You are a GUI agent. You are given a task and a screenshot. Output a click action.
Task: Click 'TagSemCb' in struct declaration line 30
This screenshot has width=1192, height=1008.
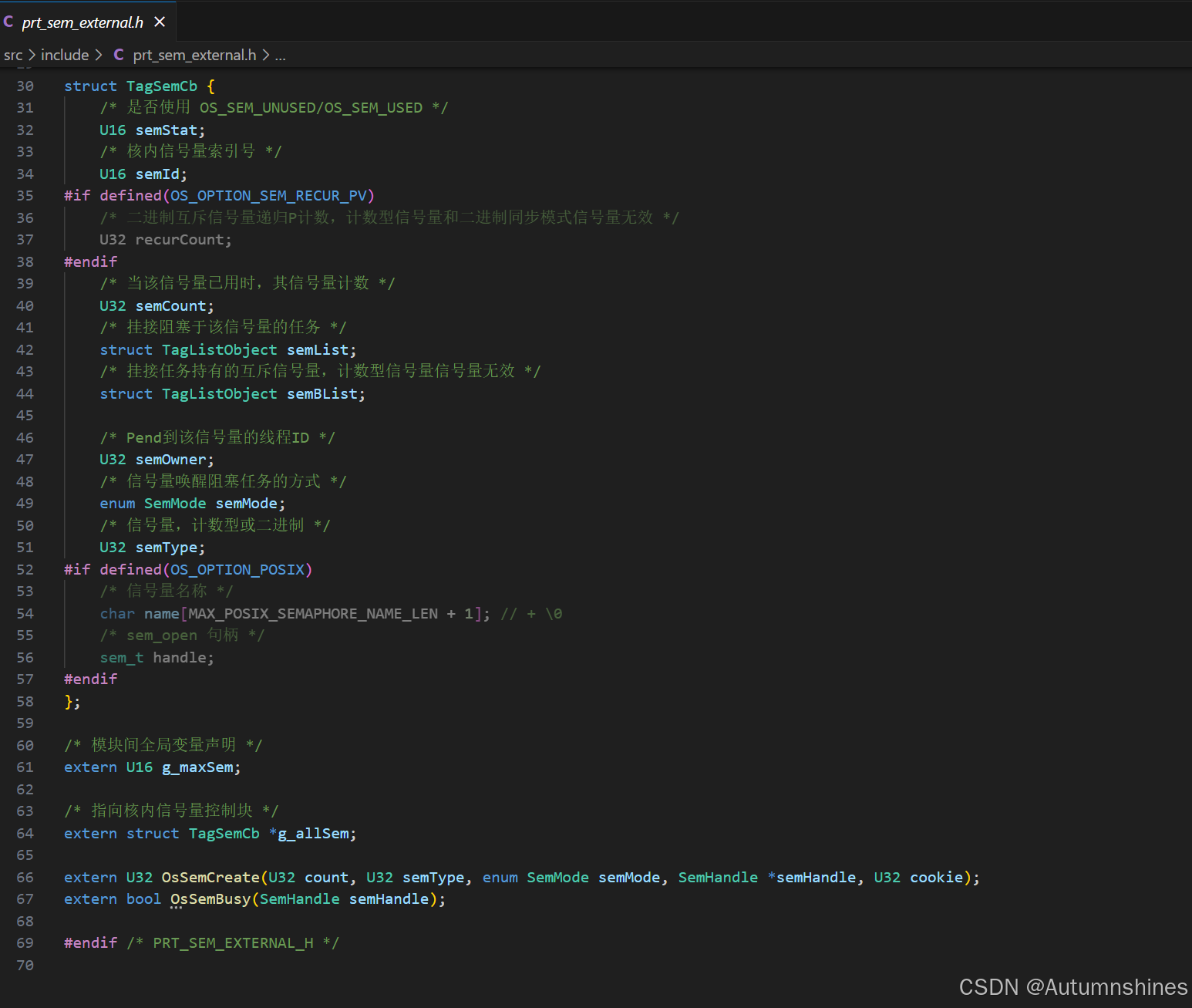click(162, 86)
